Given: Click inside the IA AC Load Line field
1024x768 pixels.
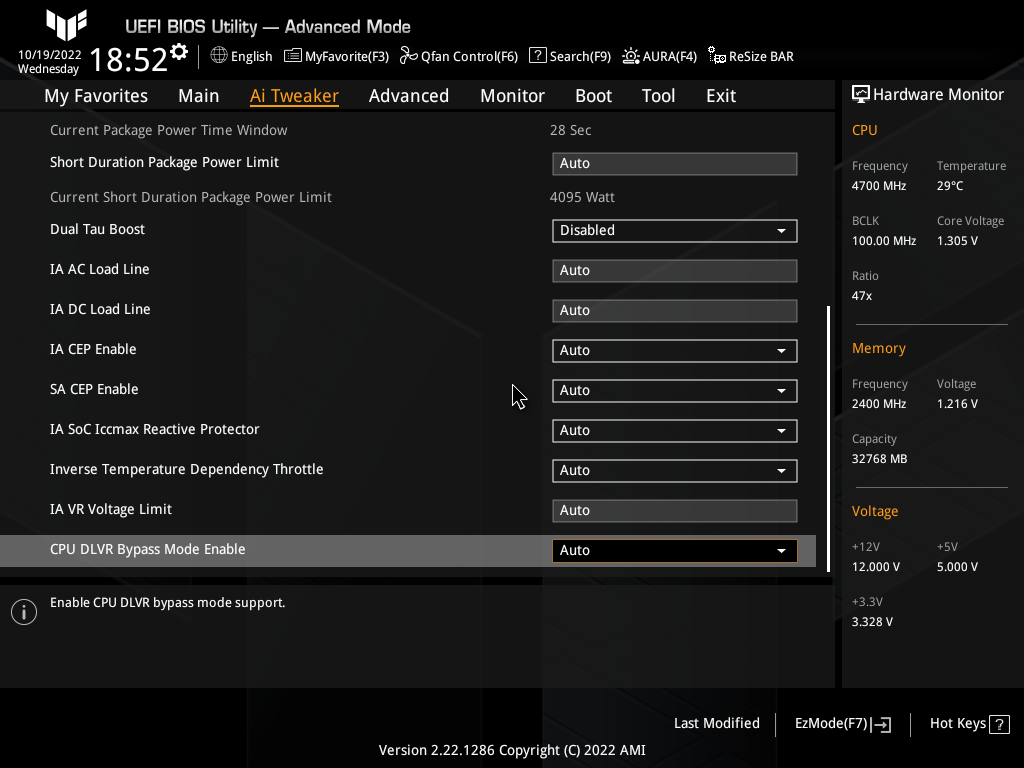Looking at the screenshot, I should tap(674, 270).
